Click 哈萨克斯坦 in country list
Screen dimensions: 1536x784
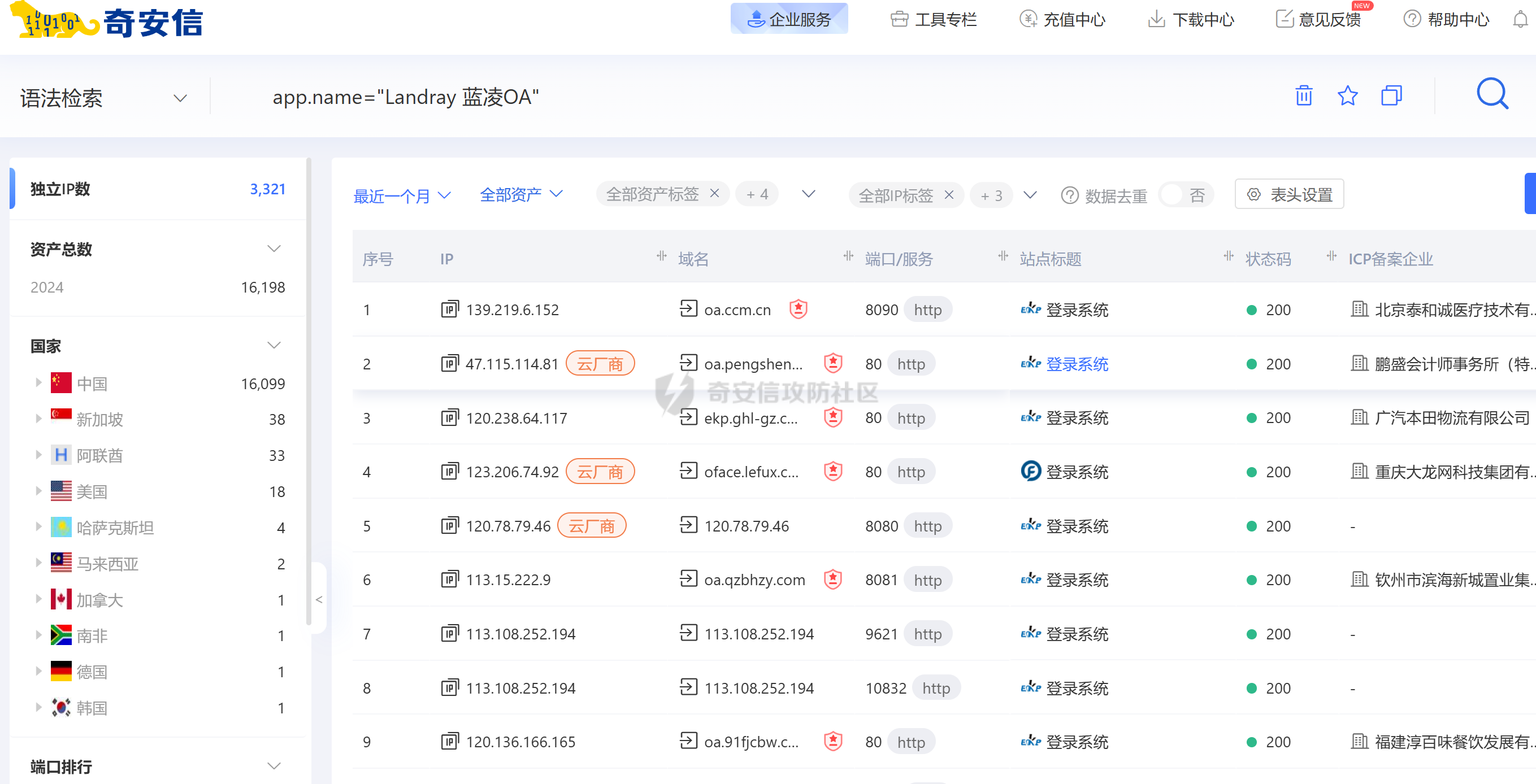click(115, 527)
